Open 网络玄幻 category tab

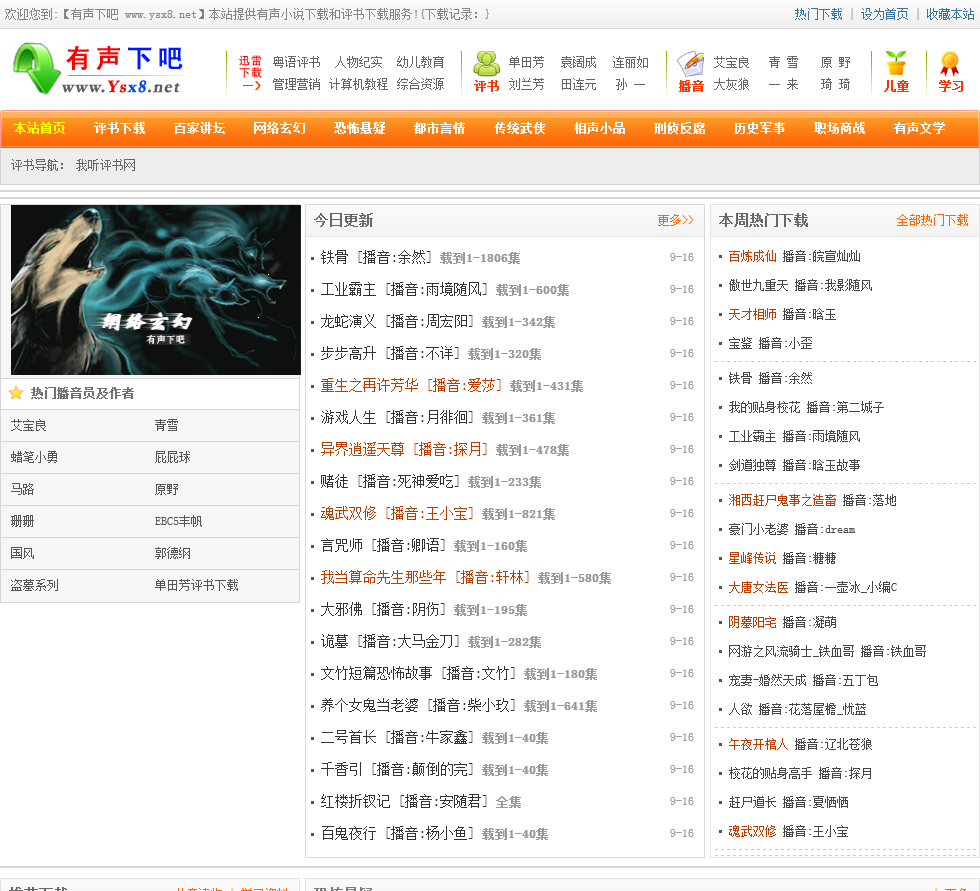pos(279,128)
